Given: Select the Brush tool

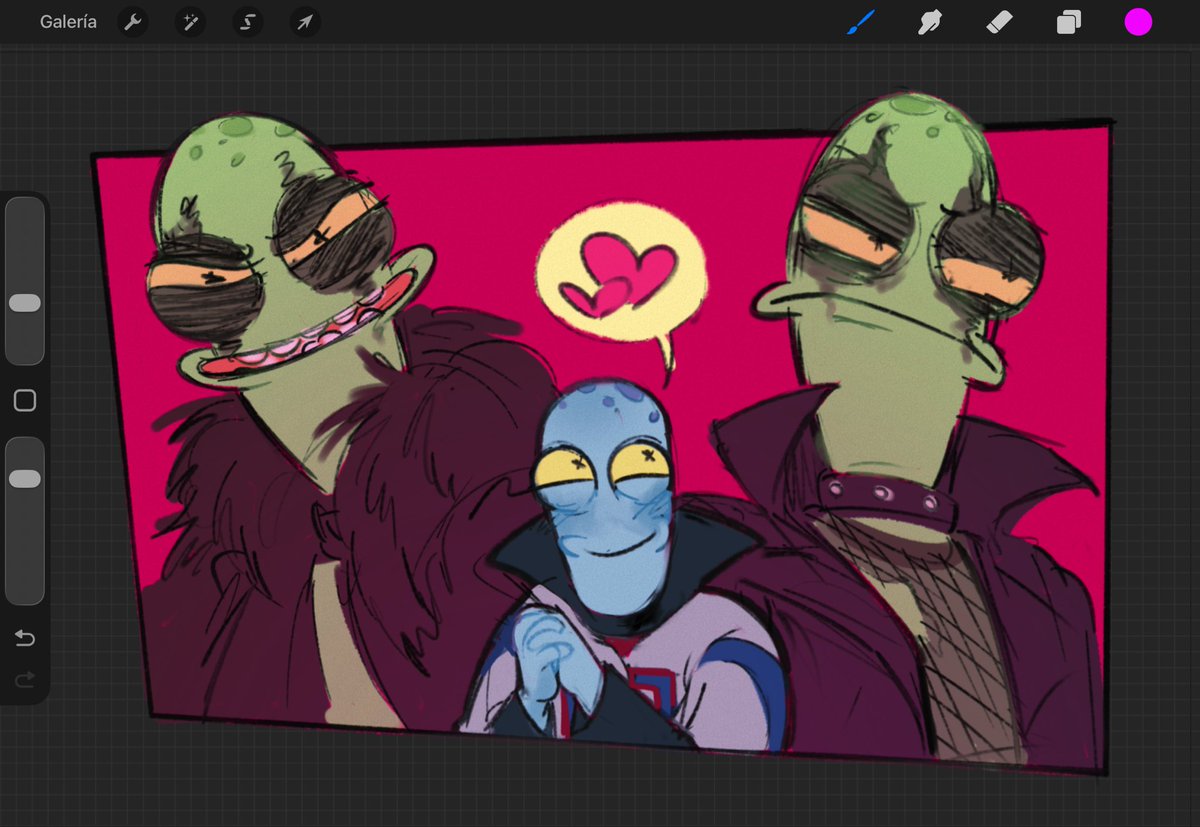Looking at the screenshot, I should tap(860, 22).
